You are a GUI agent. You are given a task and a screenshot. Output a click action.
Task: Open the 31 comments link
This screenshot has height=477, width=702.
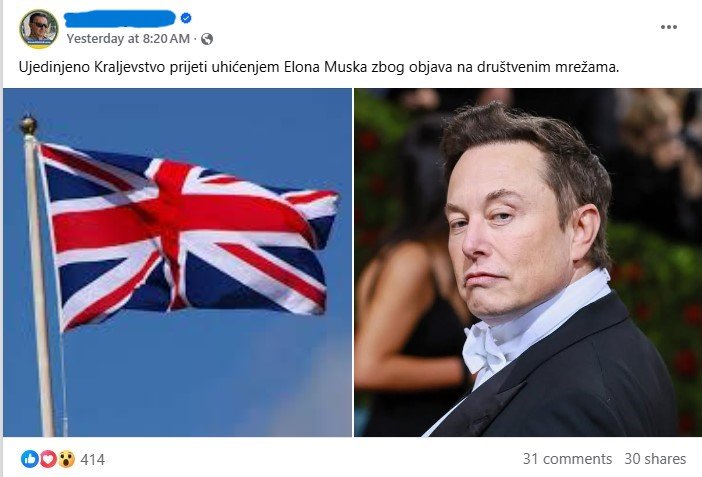[x=567, y=459]
